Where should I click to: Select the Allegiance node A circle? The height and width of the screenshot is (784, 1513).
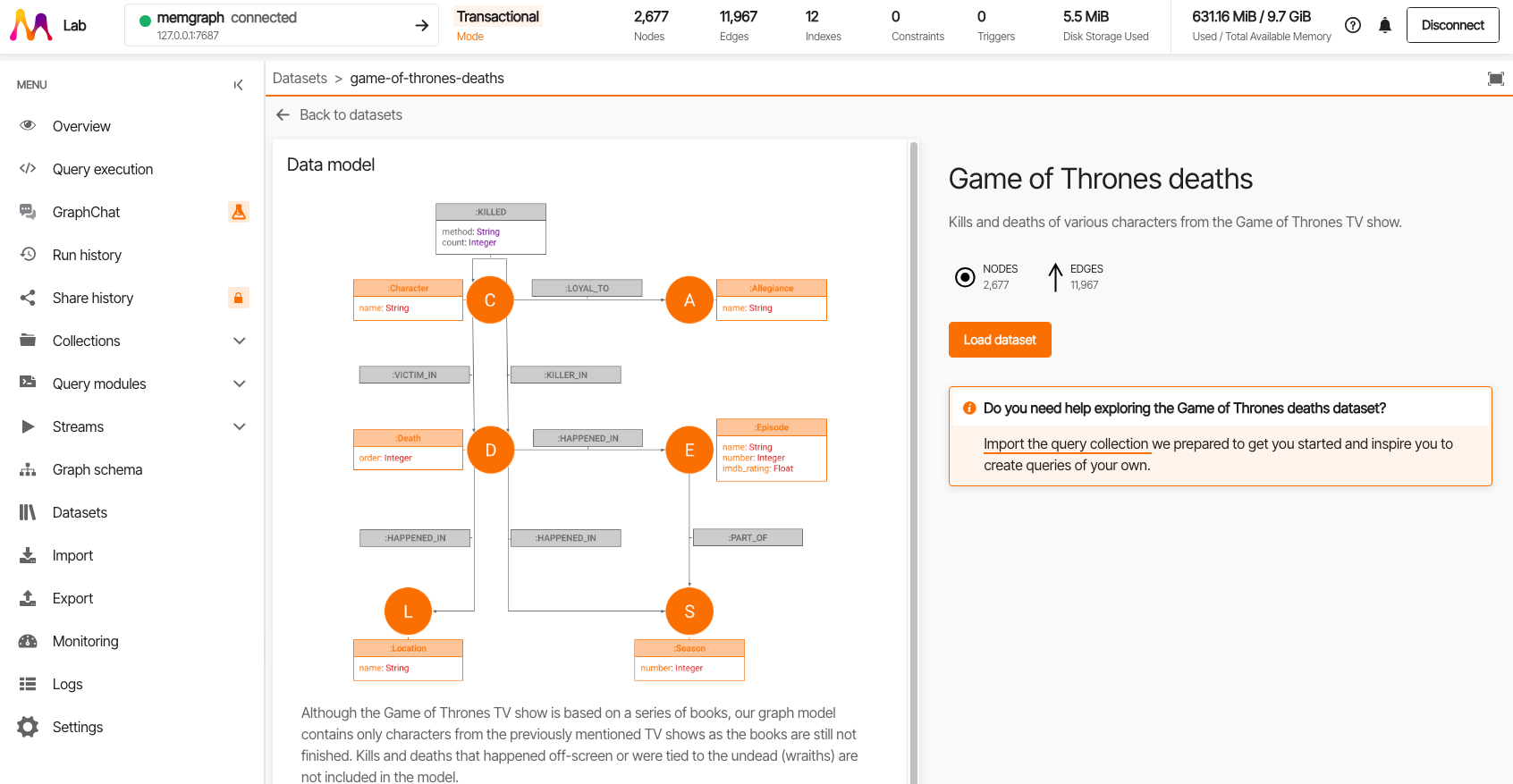click(x=689, y=300)
